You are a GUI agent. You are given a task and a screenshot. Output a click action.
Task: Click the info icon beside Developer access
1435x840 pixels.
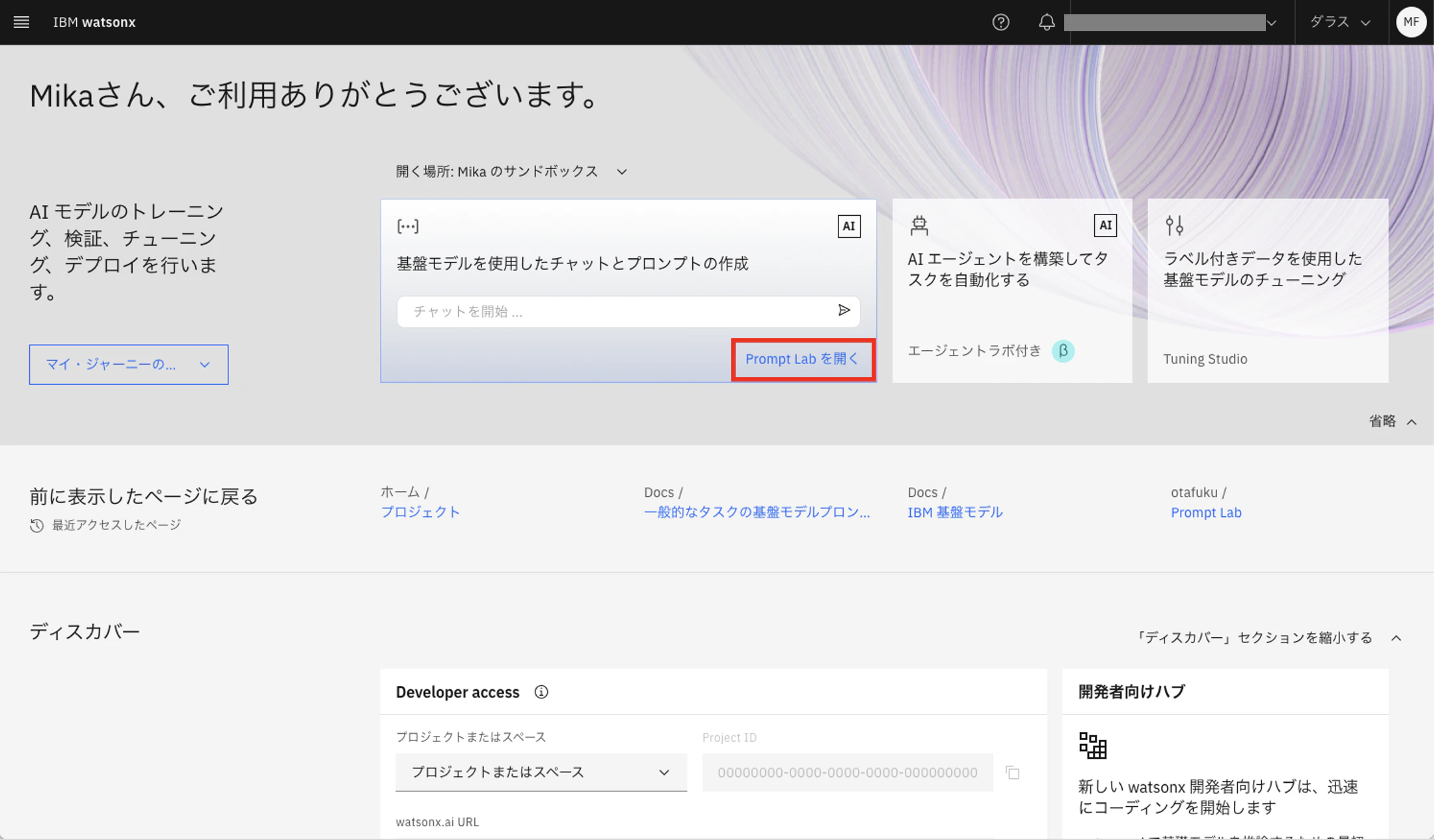[x=541, y=692]
